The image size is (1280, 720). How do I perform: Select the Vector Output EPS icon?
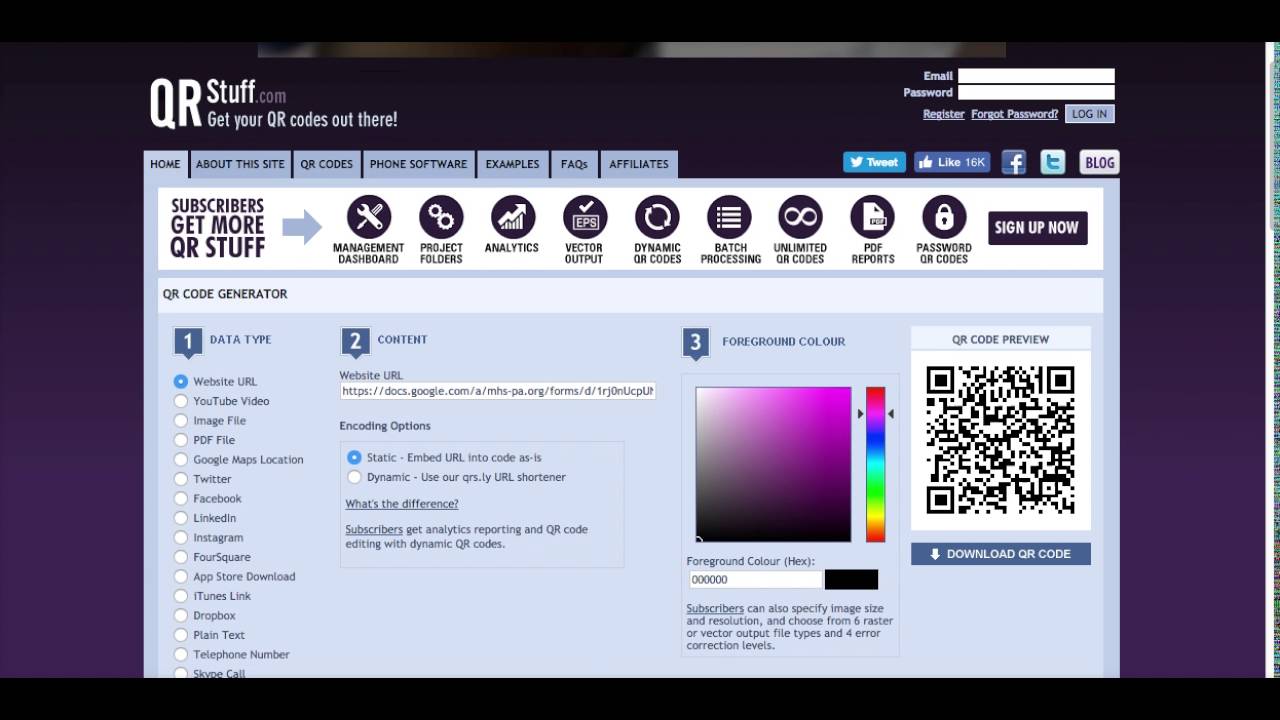[x=585, y=217]
